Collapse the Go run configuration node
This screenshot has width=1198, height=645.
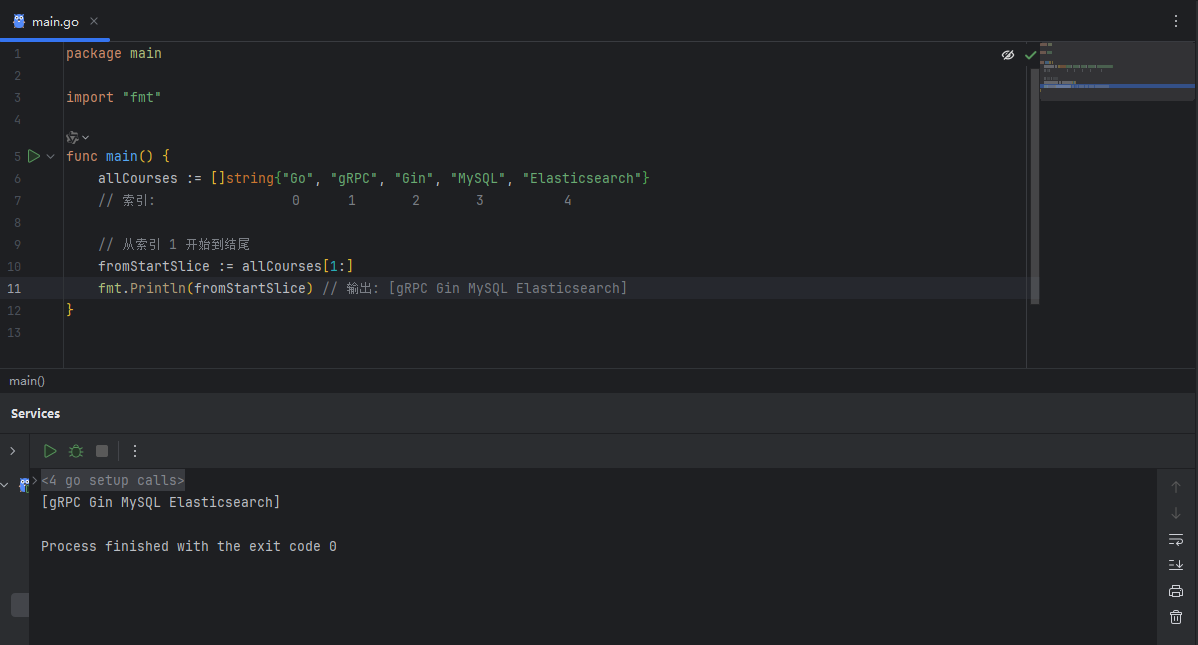click(x=5, y=485)
